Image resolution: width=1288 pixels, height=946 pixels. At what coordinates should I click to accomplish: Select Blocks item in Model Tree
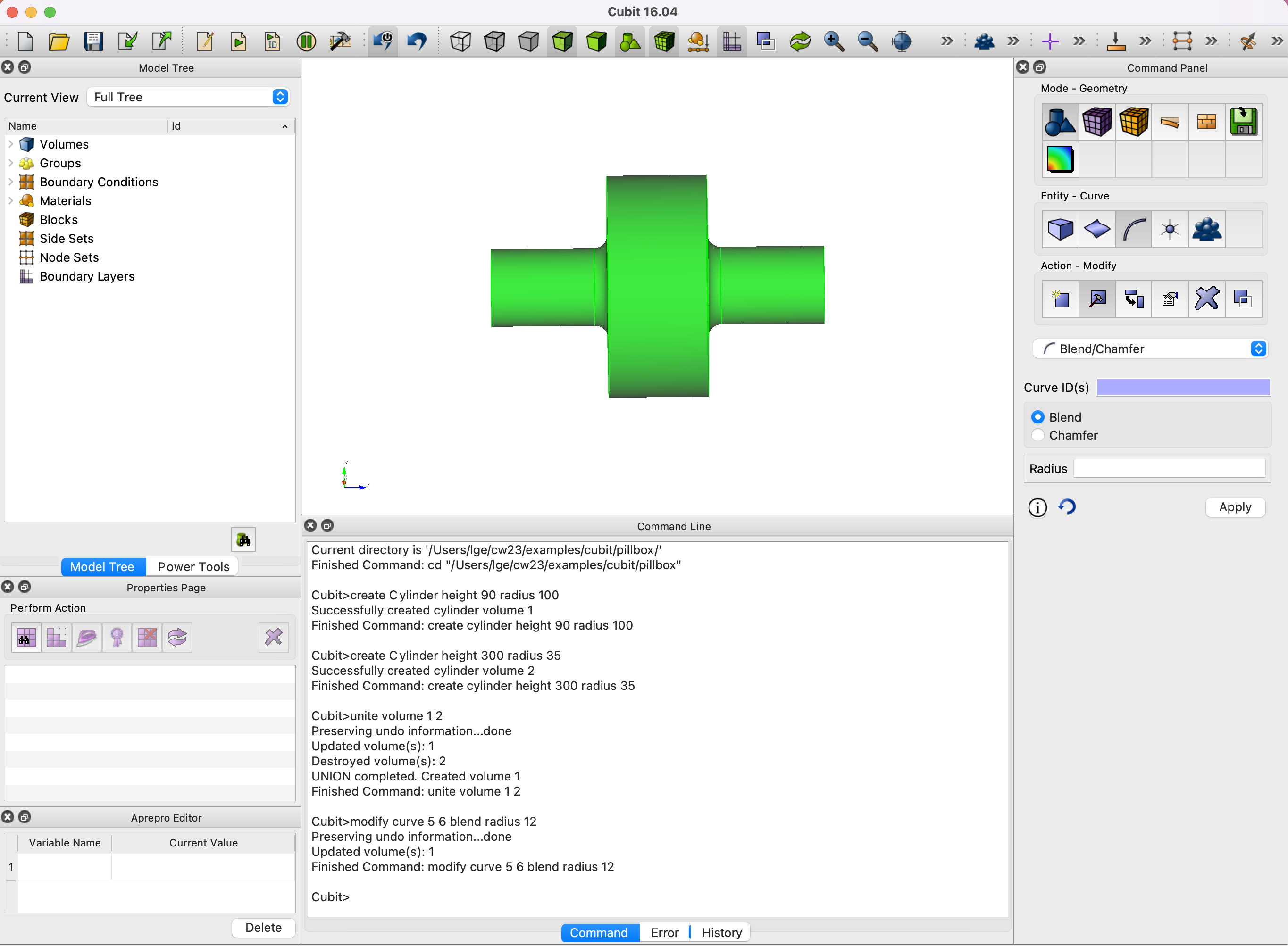pos(59,220)
